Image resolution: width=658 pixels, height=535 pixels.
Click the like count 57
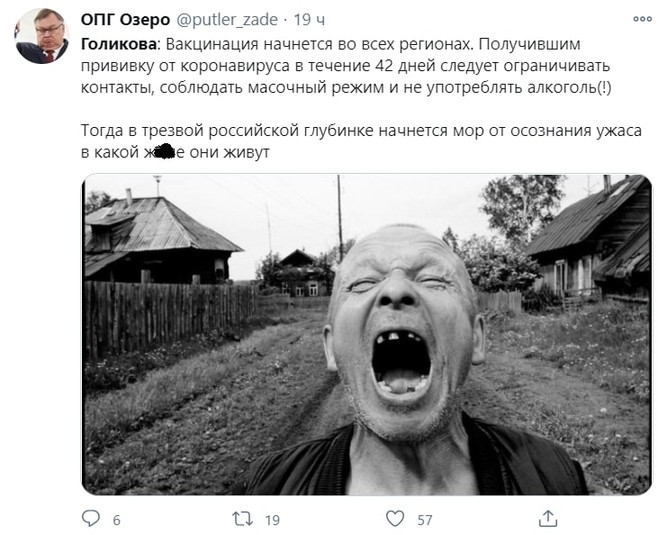pos(425,520)
